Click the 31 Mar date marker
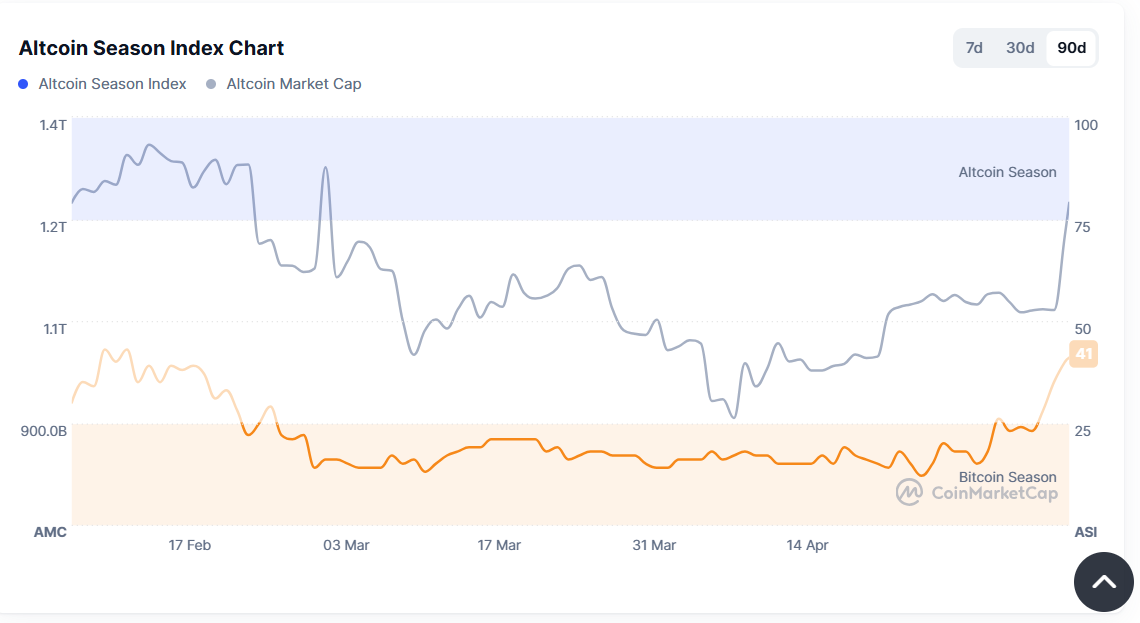 654,545
